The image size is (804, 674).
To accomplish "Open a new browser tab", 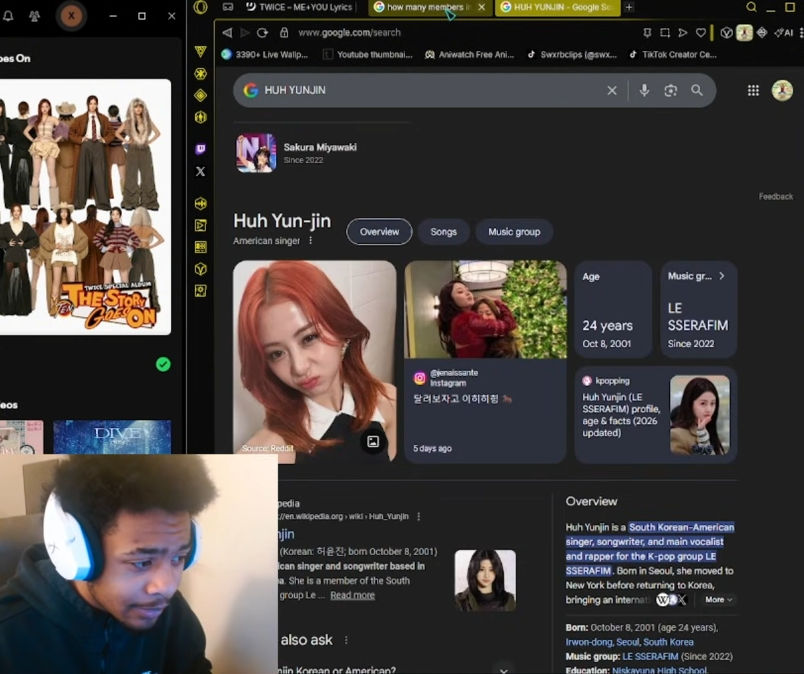I will pos(629,7).
